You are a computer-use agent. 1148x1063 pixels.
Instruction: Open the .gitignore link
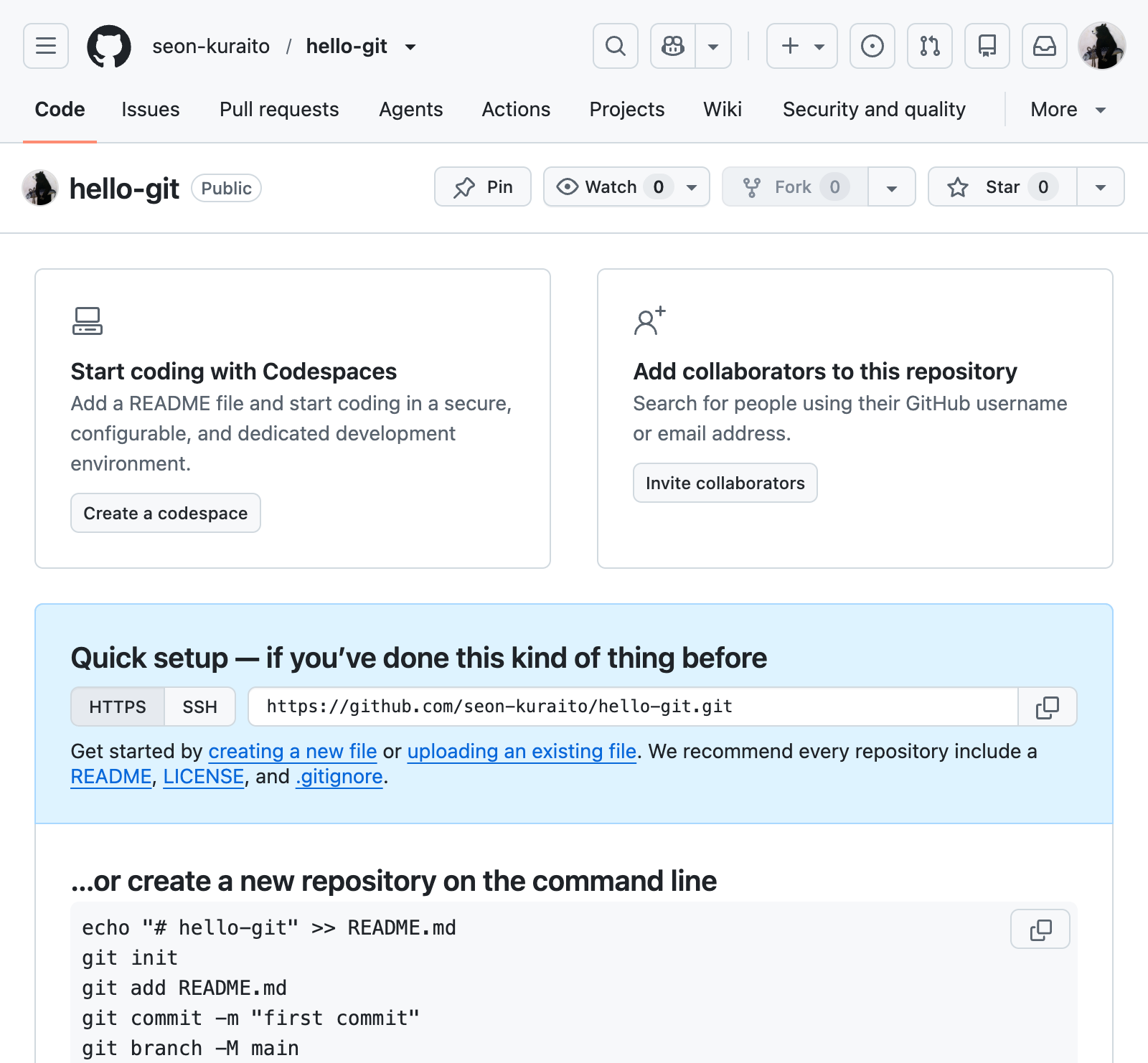coord(339,776)
